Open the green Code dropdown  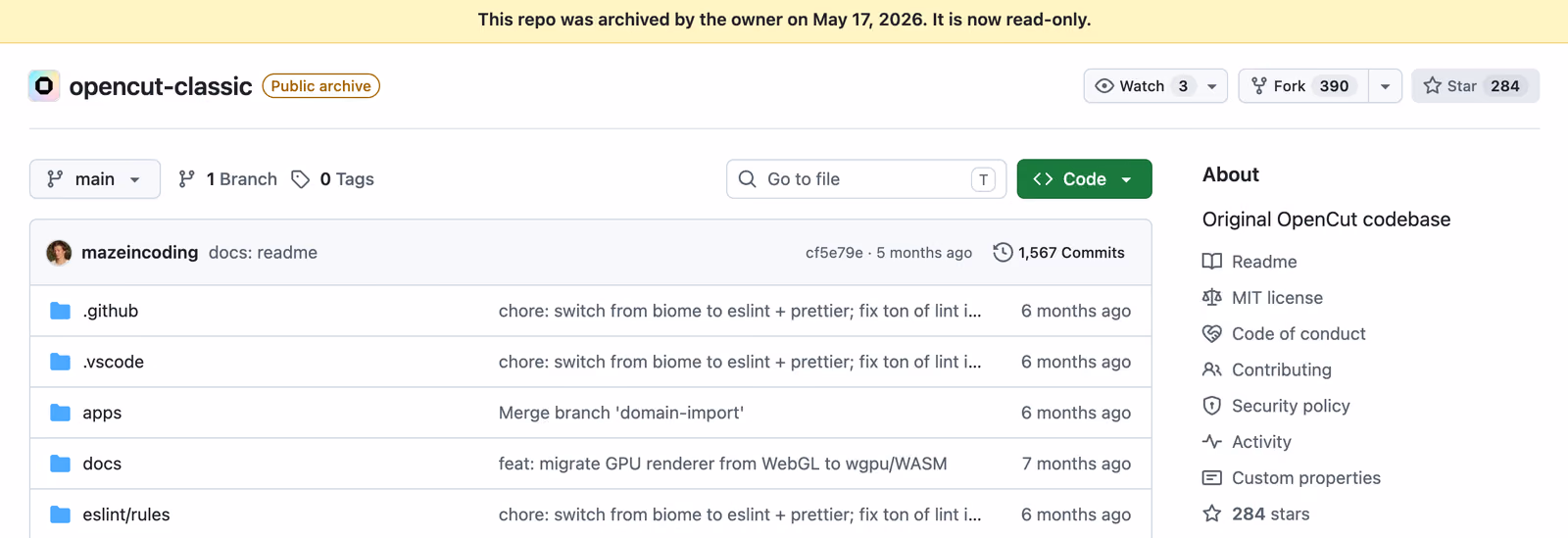[x=1084, y=179]
